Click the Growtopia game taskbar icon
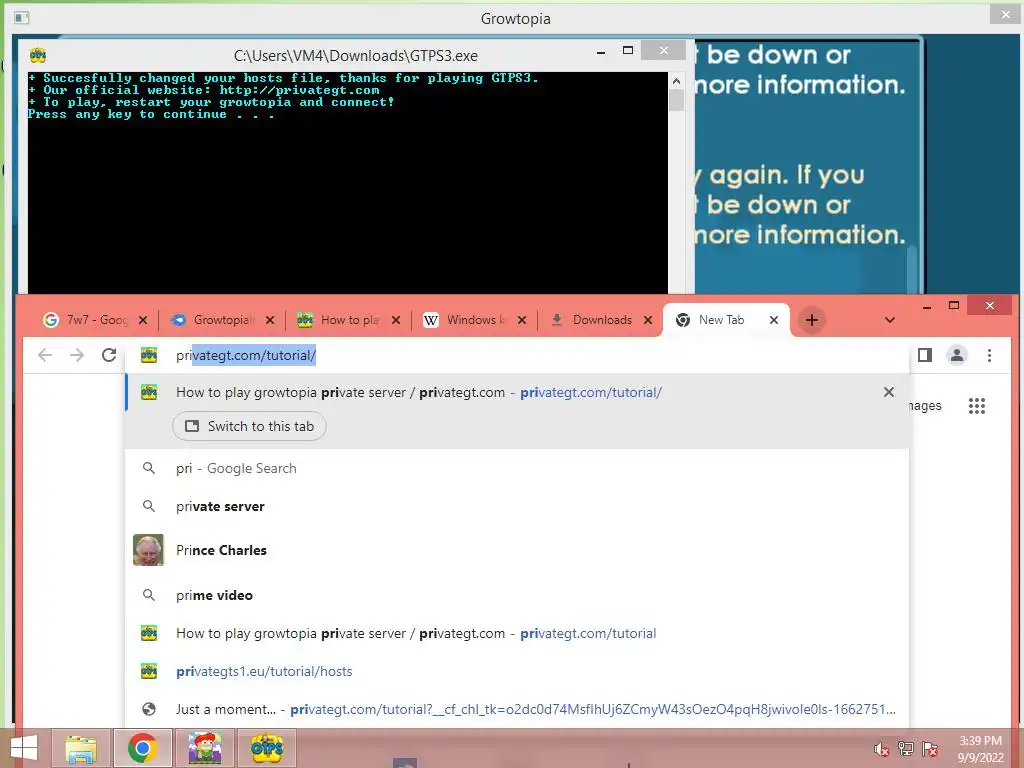The width and height of the screenshot is (1024, 768). [x=204, y=748]
